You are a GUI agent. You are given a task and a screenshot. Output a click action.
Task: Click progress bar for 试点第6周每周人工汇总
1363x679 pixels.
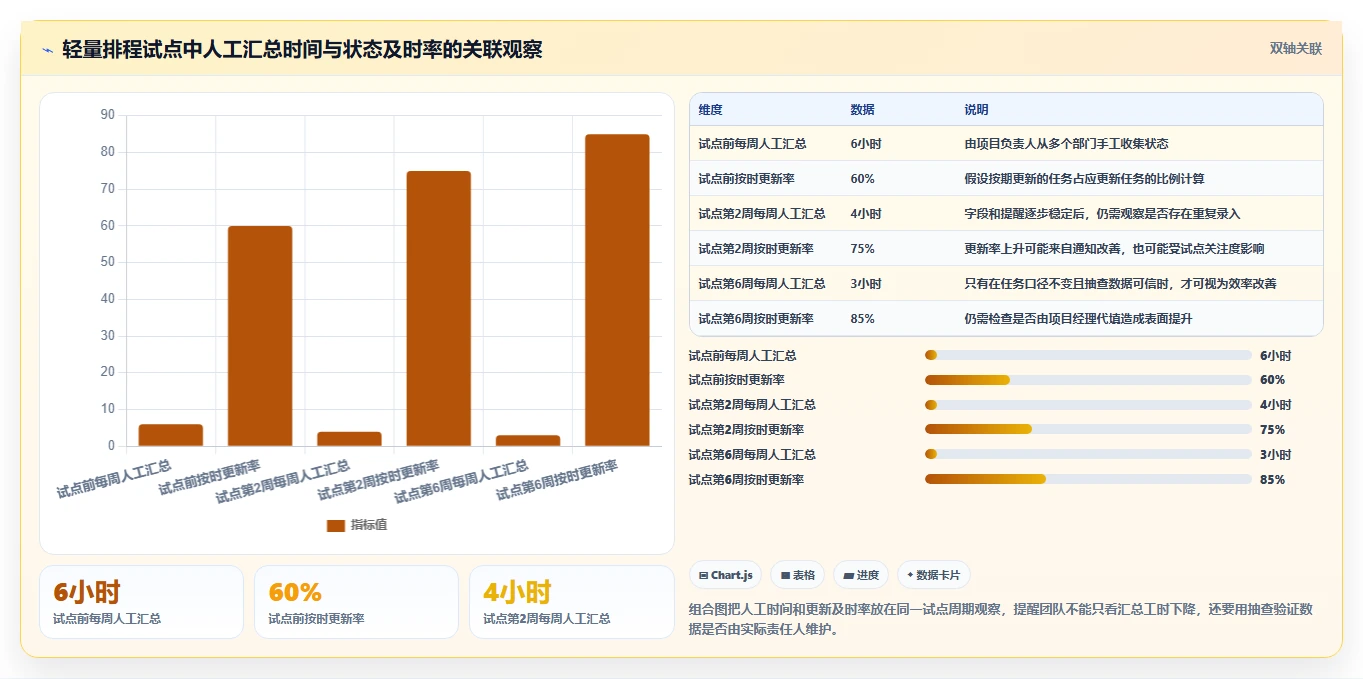click(x=1088, y=454)
